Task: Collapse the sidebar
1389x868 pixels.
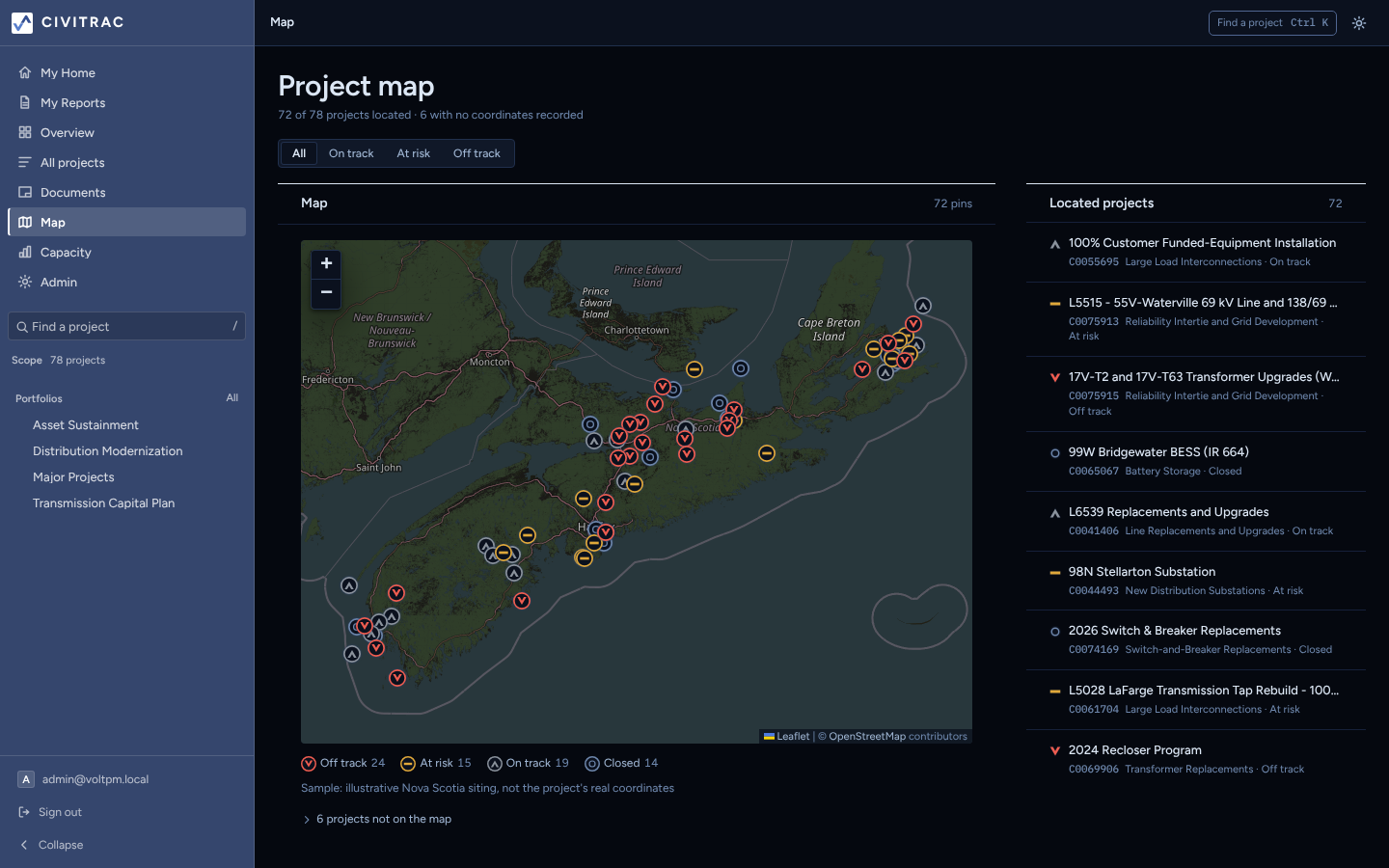Action: (x=126, y=845)
